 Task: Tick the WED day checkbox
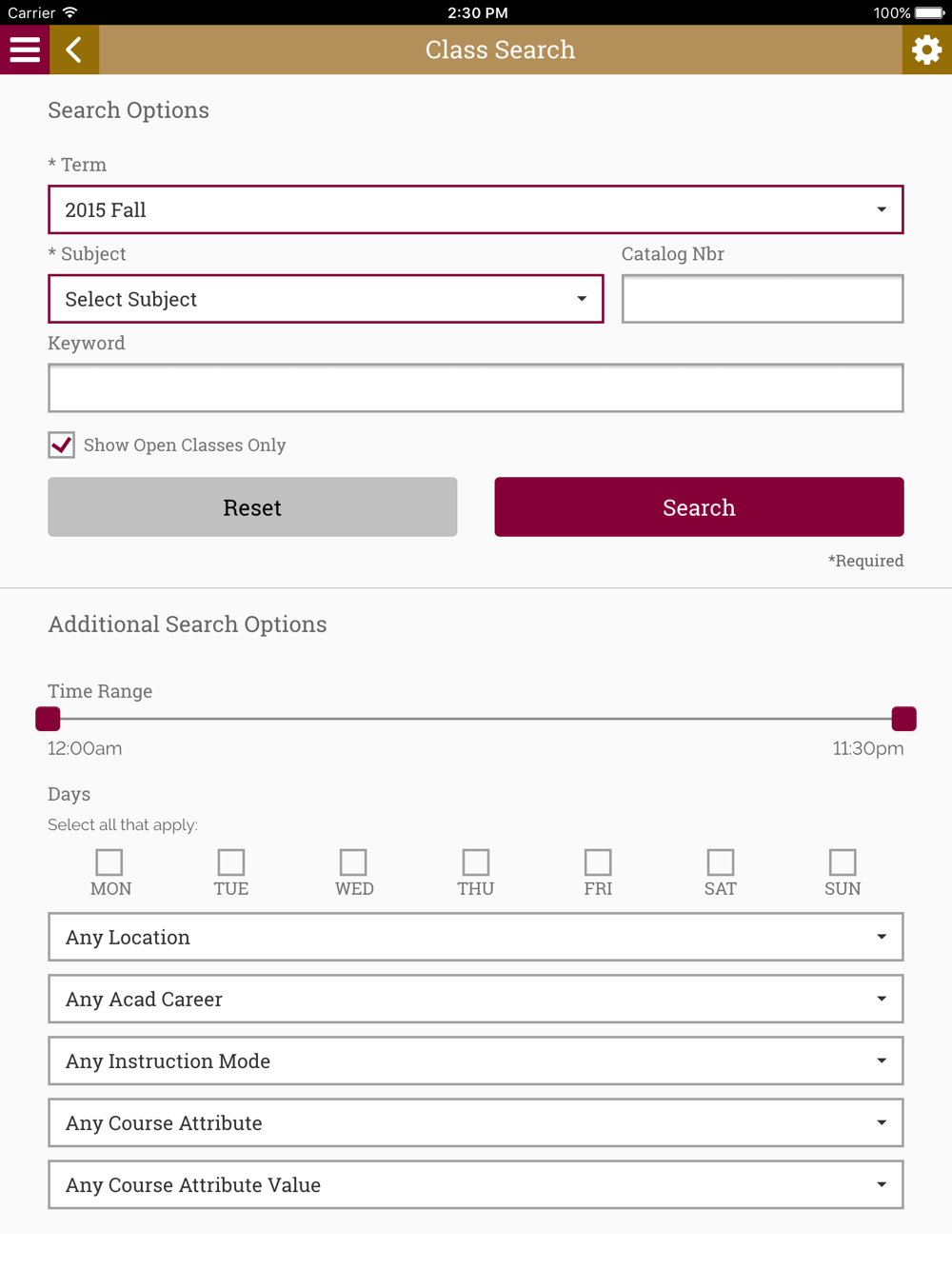[x=353, y=863]
